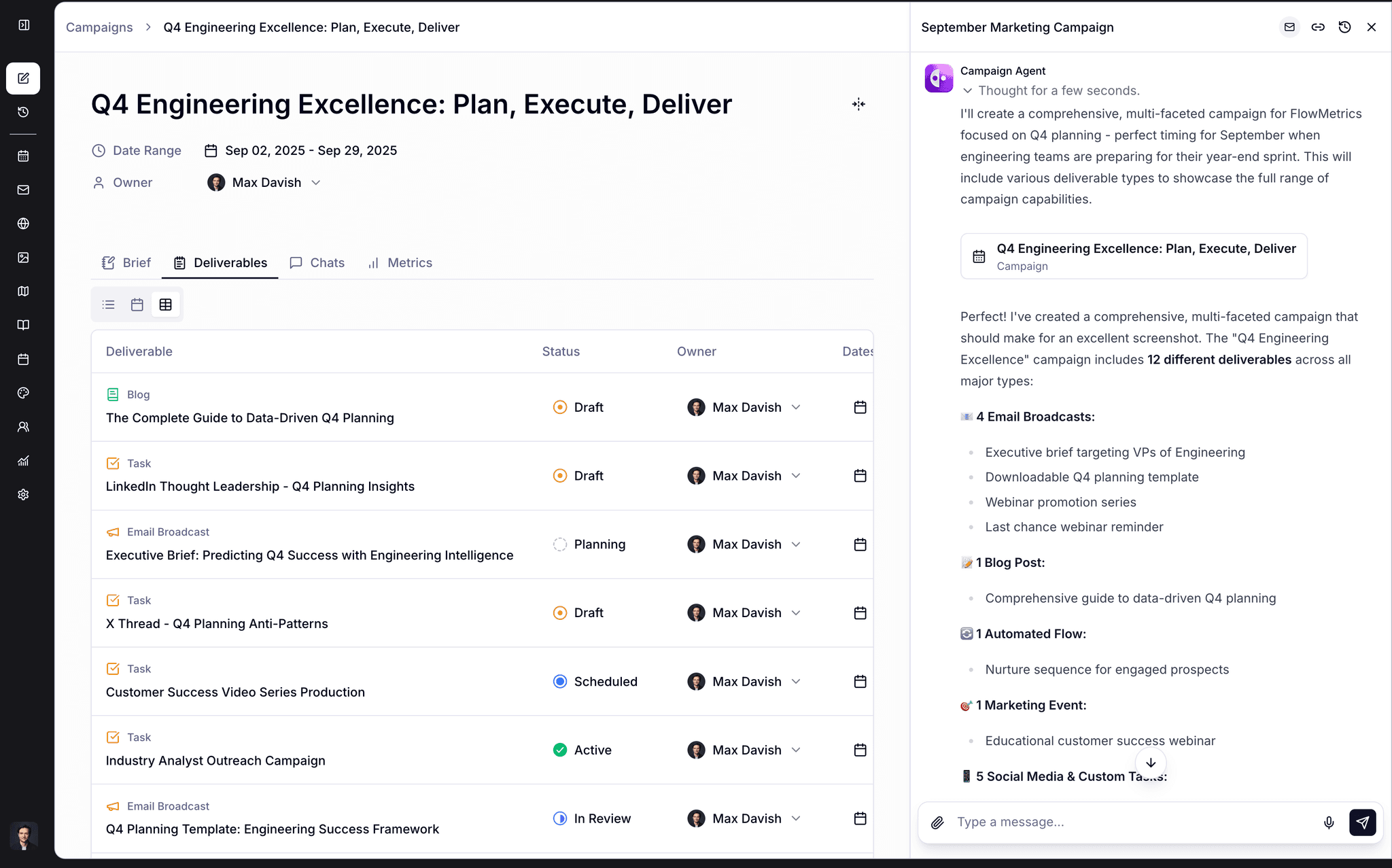This screenshot has height=868, width=1392.
Task: Open the campaign Owner Max Davish dropdown
Action: pyautogui.click(x=264, y=182)
